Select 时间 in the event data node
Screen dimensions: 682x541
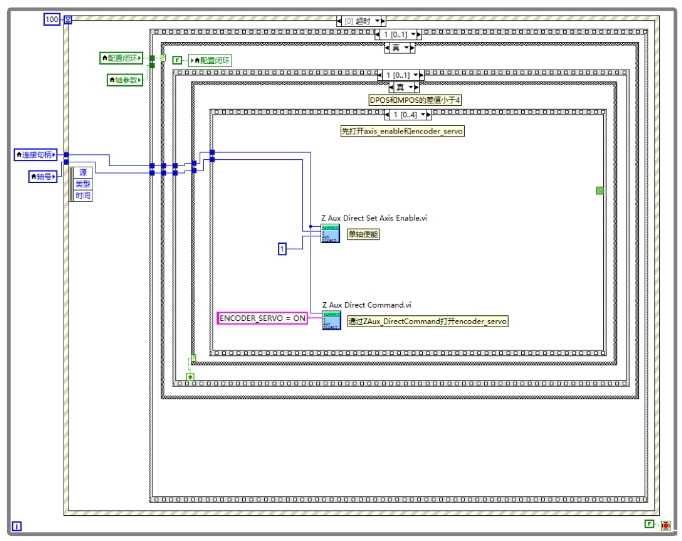[83, 196]
